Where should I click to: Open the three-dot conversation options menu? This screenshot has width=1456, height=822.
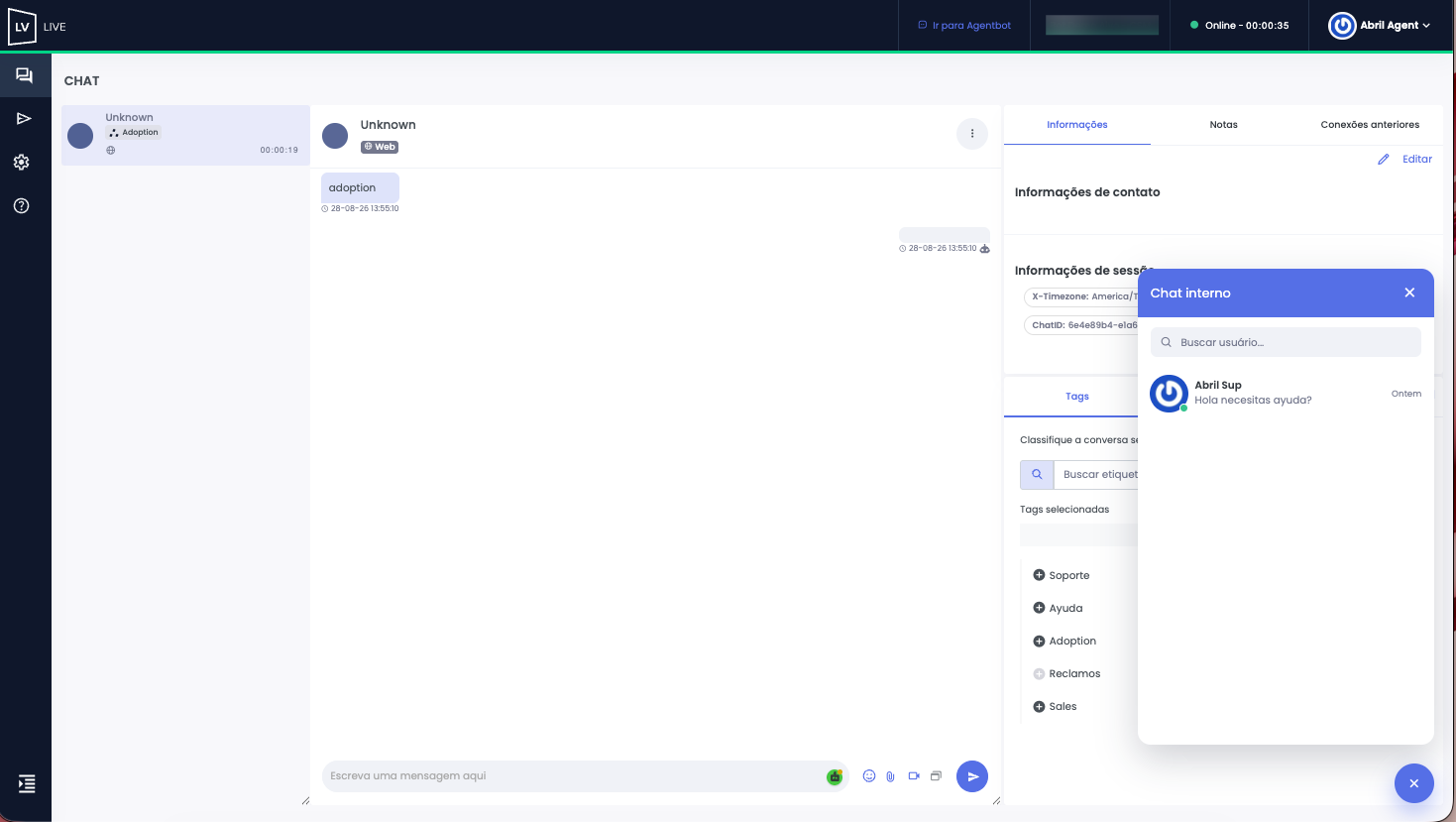972,134
